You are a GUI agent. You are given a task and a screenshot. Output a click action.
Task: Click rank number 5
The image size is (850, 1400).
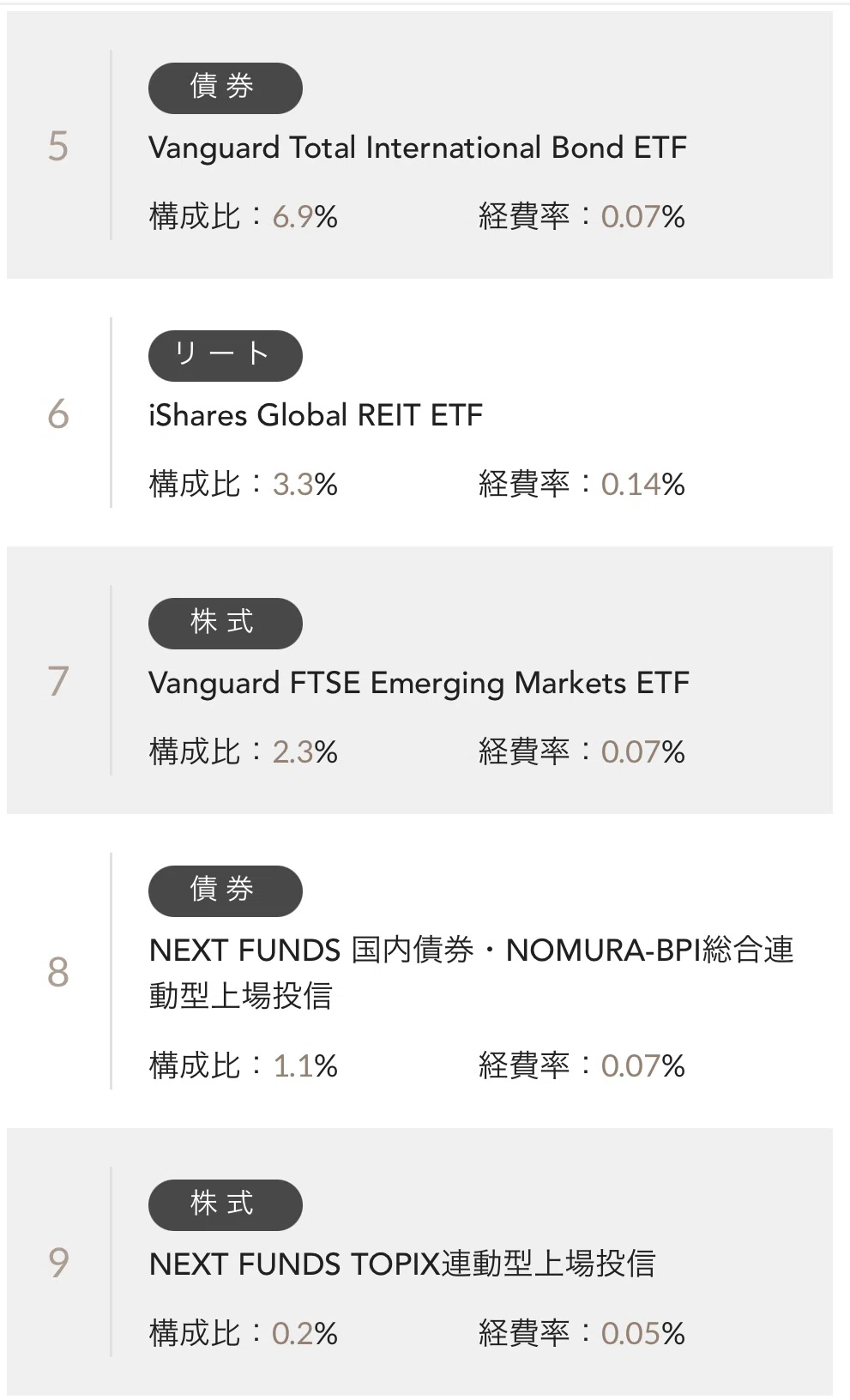[x=57, y=146]
